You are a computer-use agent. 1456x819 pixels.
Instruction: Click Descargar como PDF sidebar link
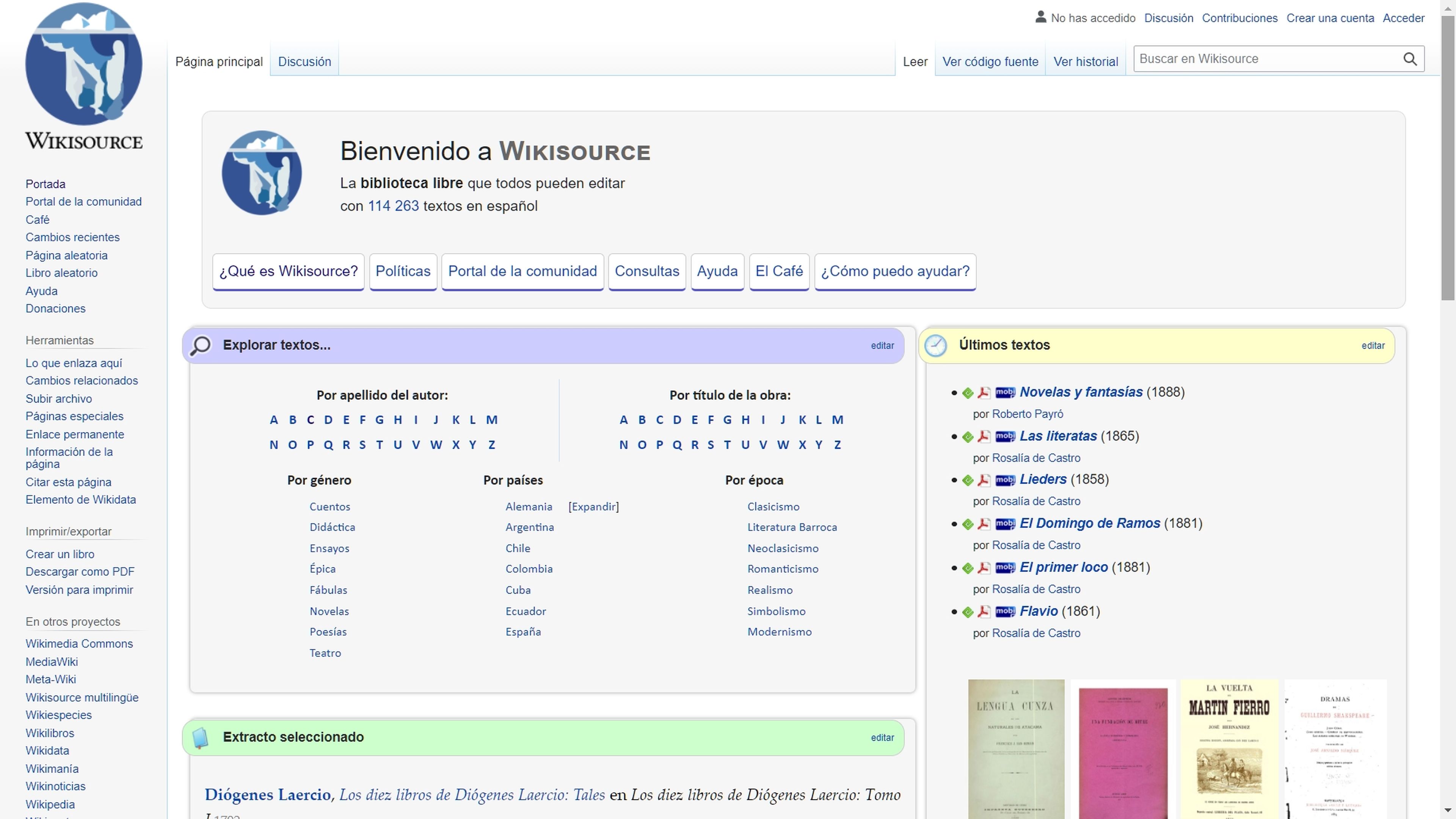80,572
